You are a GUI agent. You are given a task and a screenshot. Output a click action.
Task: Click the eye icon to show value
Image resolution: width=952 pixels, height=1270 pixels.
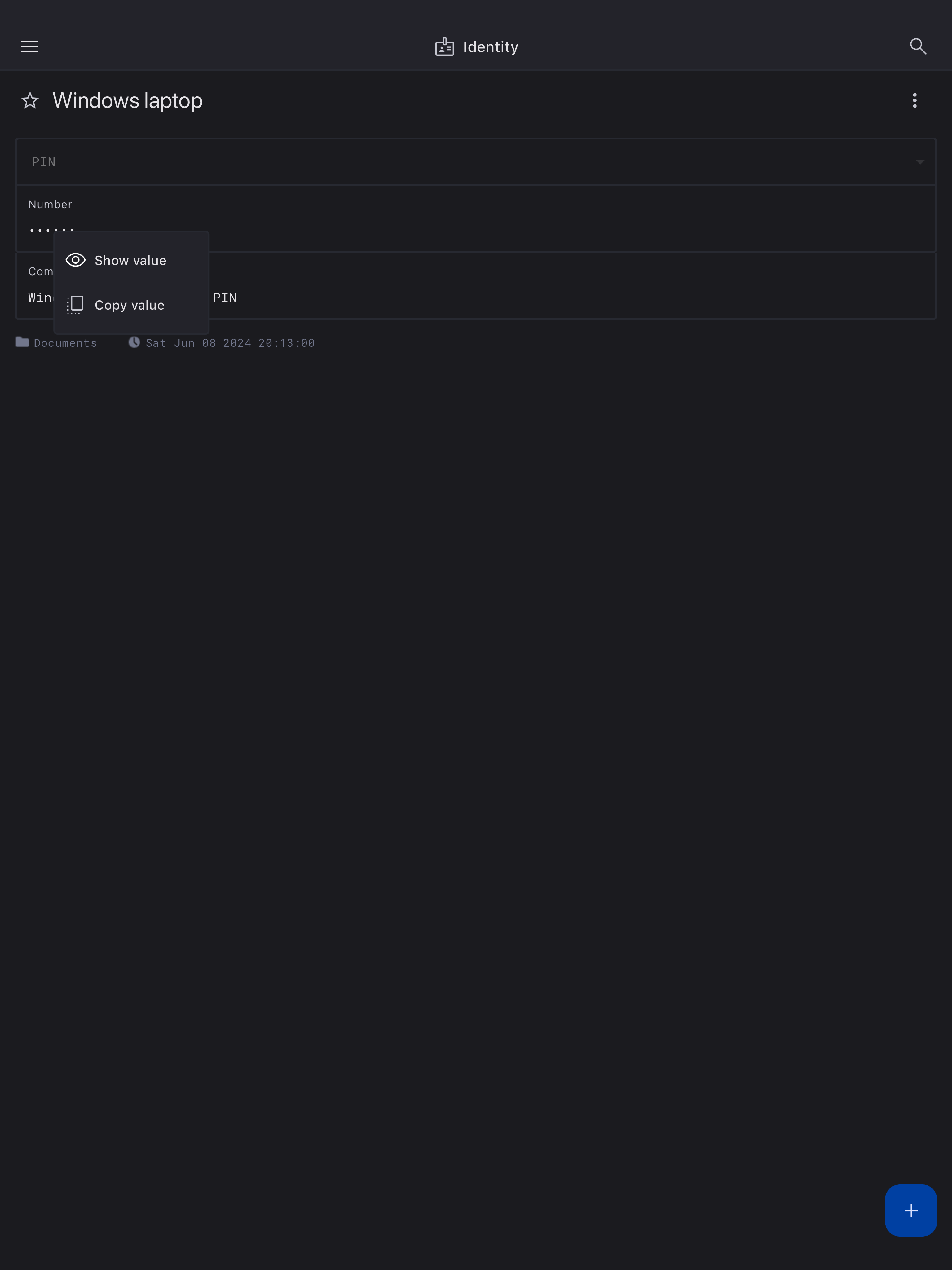coord(75,260)
